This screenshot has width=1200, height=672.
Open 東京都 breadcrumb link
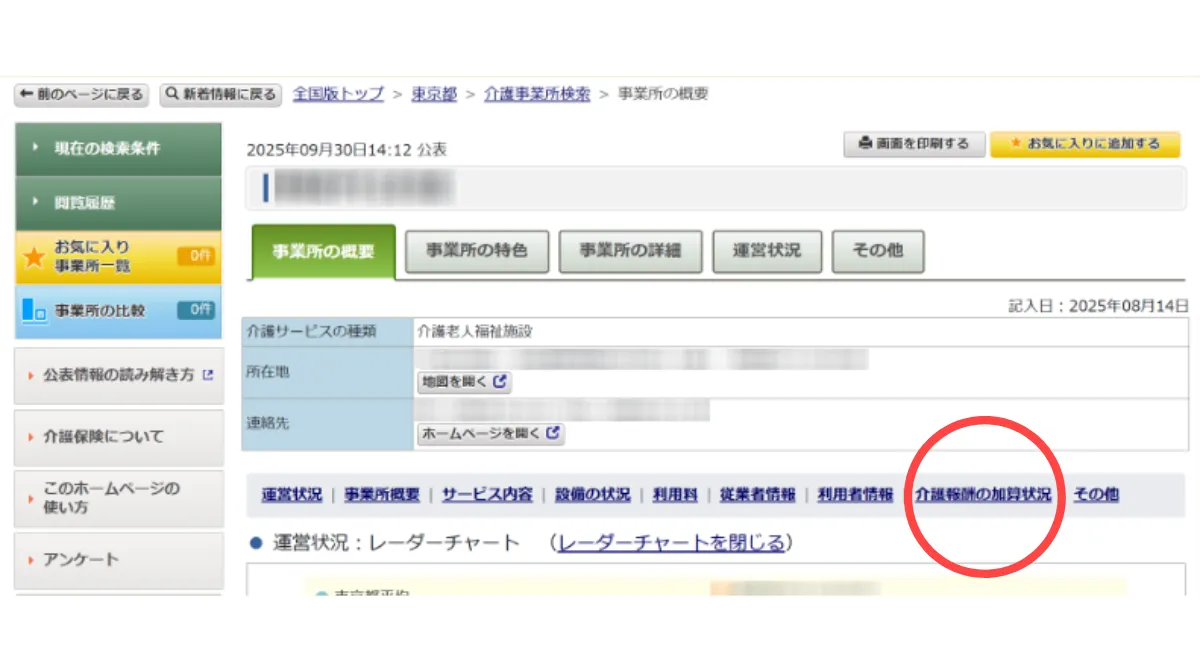(434, 94)
